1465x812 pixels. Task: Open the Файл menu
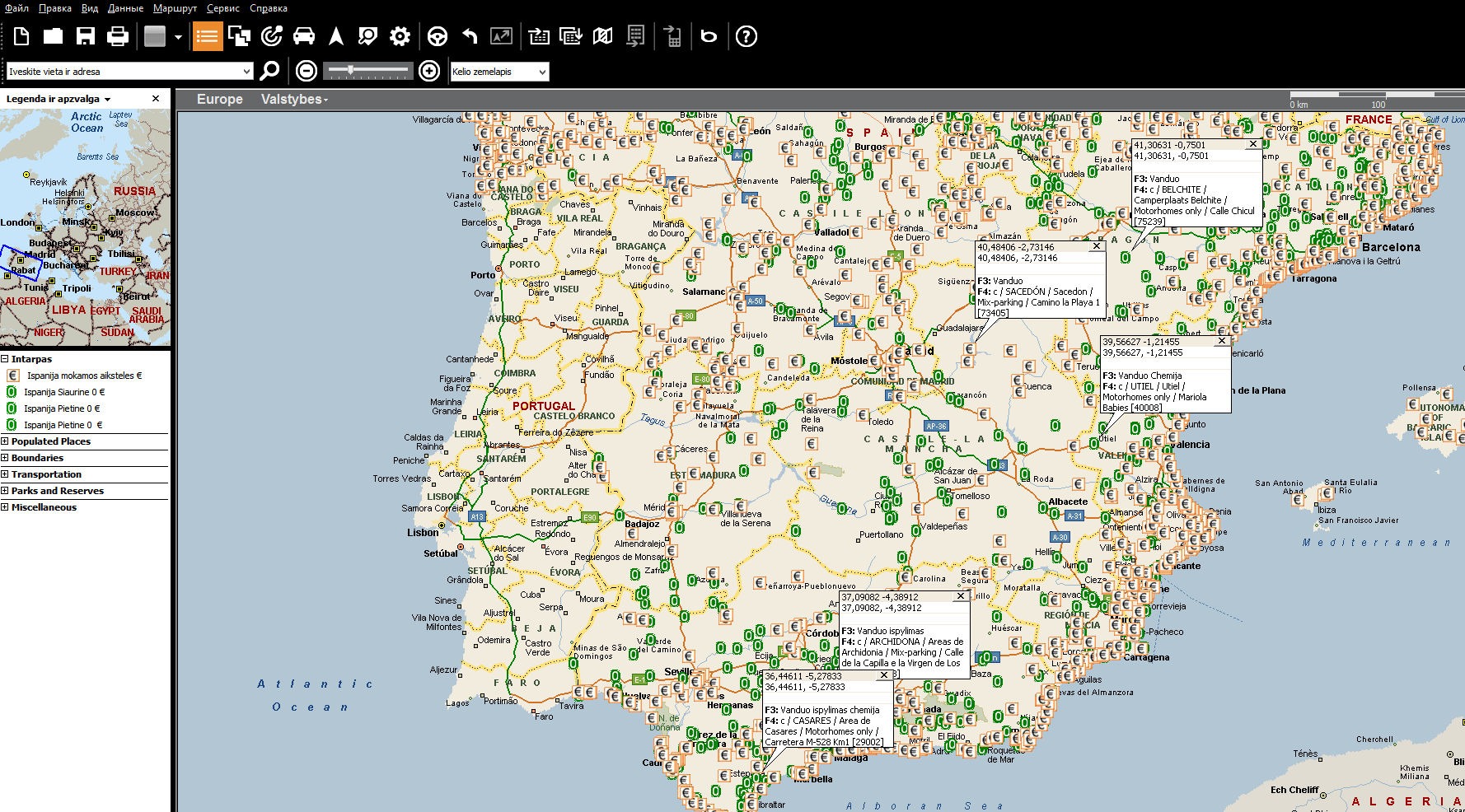(16, 8)
